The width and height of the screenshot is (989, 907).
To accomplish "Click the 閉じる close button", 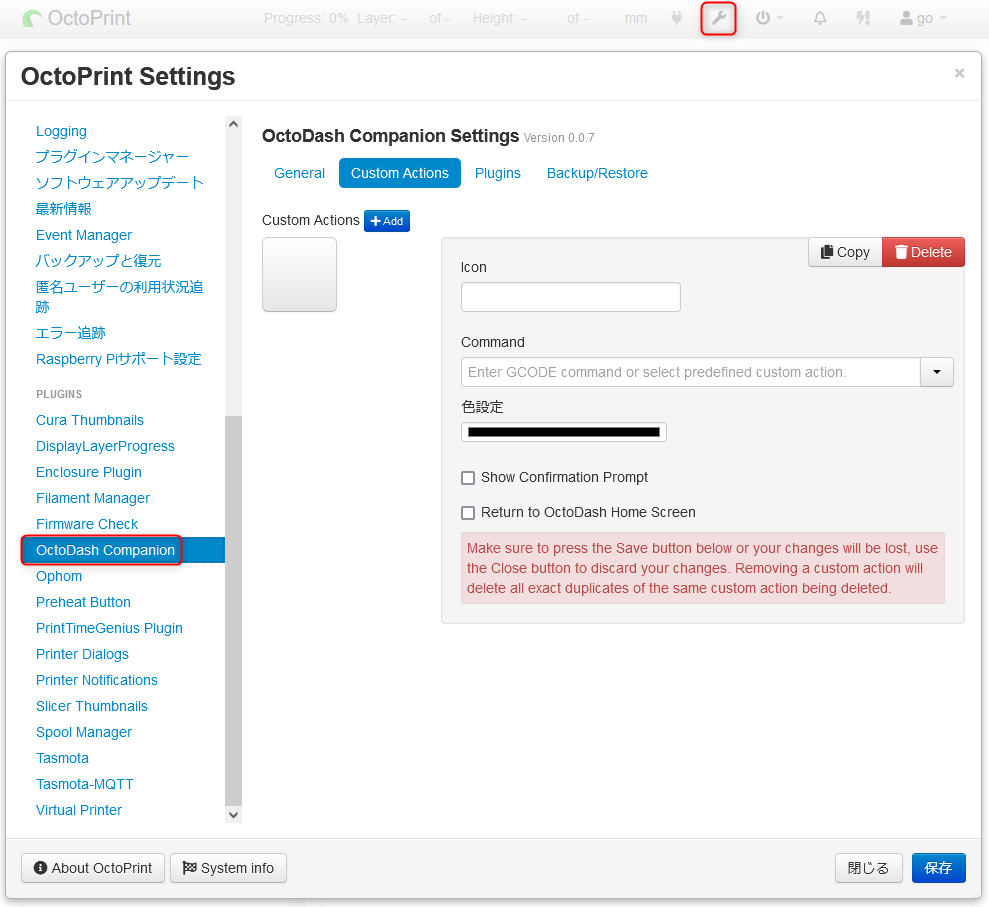I will pyautogui.click(x=869, y=868).
